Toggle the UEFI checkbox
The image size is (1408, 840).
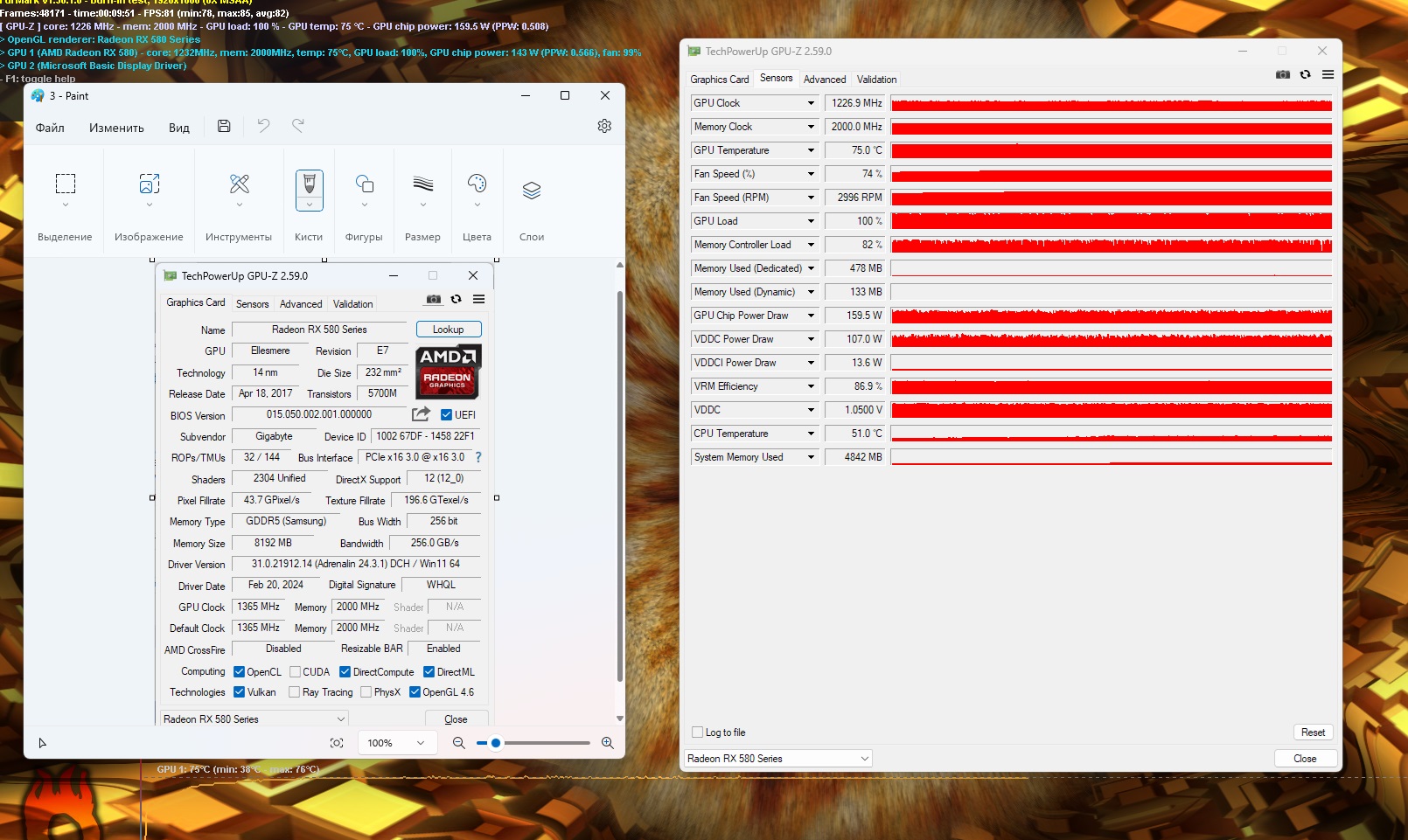(446, 415)
